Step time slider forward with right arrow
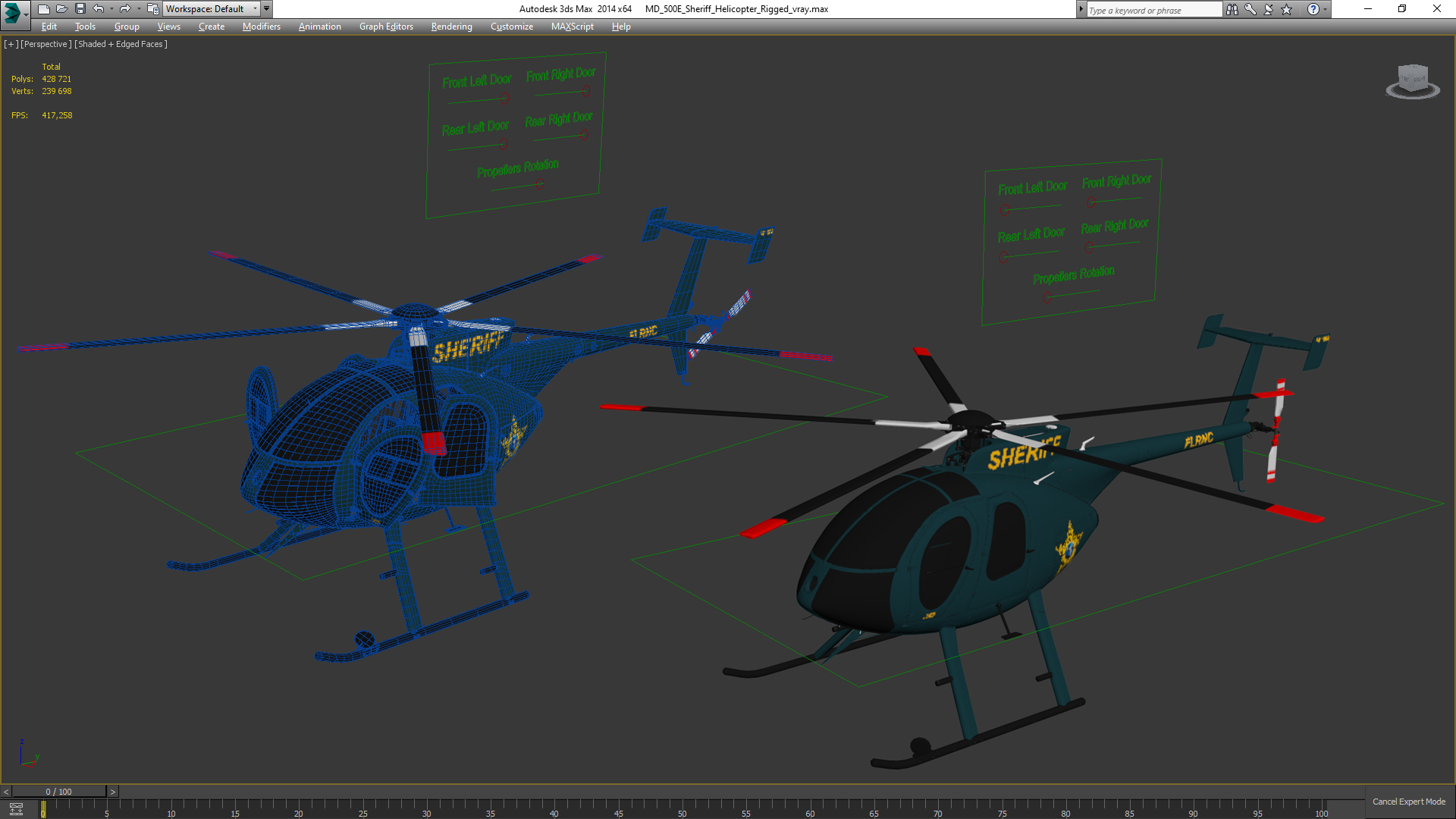The height and width of the screenshot is (819, 1456). point(113,792)
